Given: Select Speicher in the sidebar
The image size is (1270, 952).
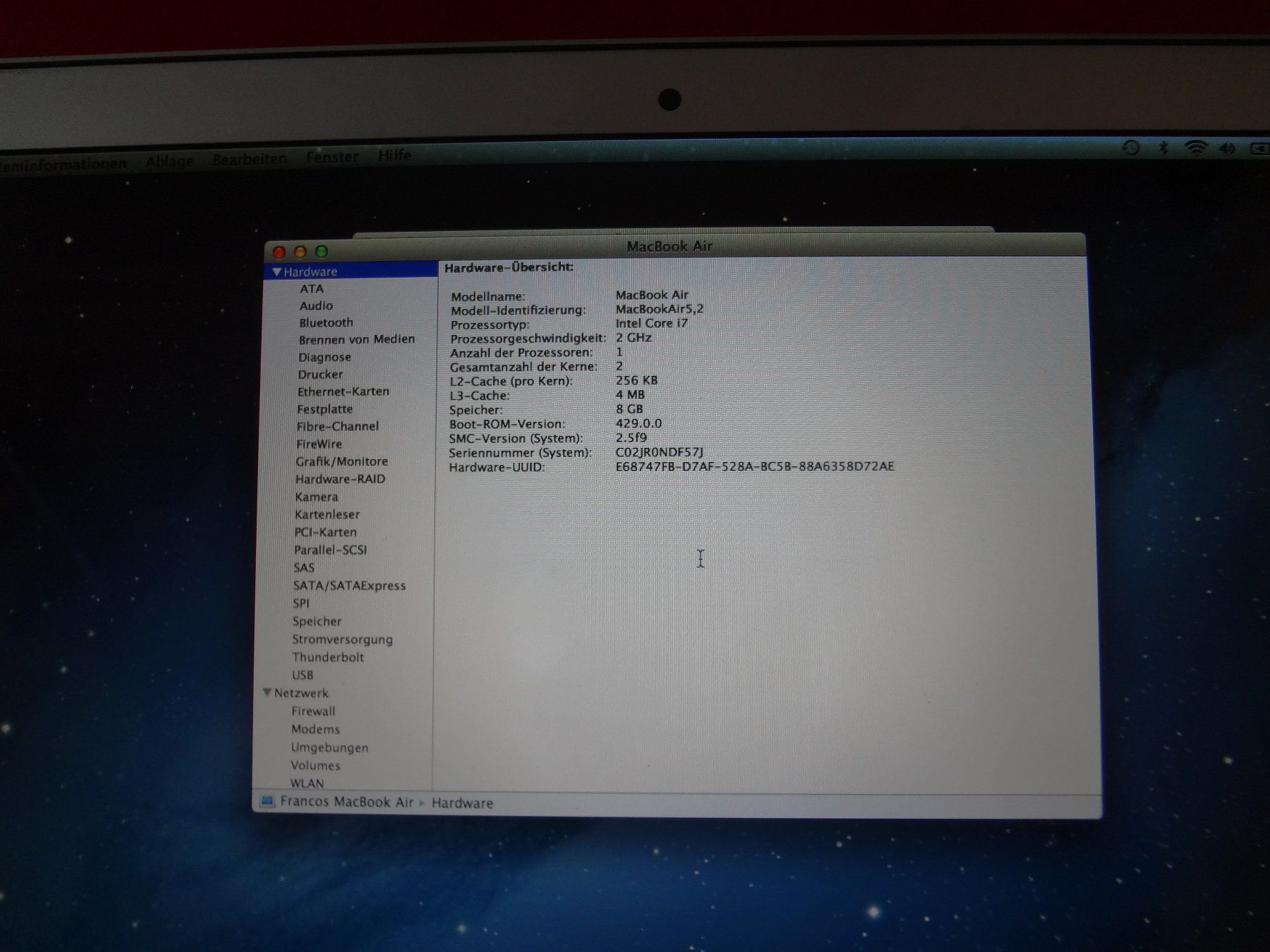Looking at the screenshot, I should click(x=317, y=621).
